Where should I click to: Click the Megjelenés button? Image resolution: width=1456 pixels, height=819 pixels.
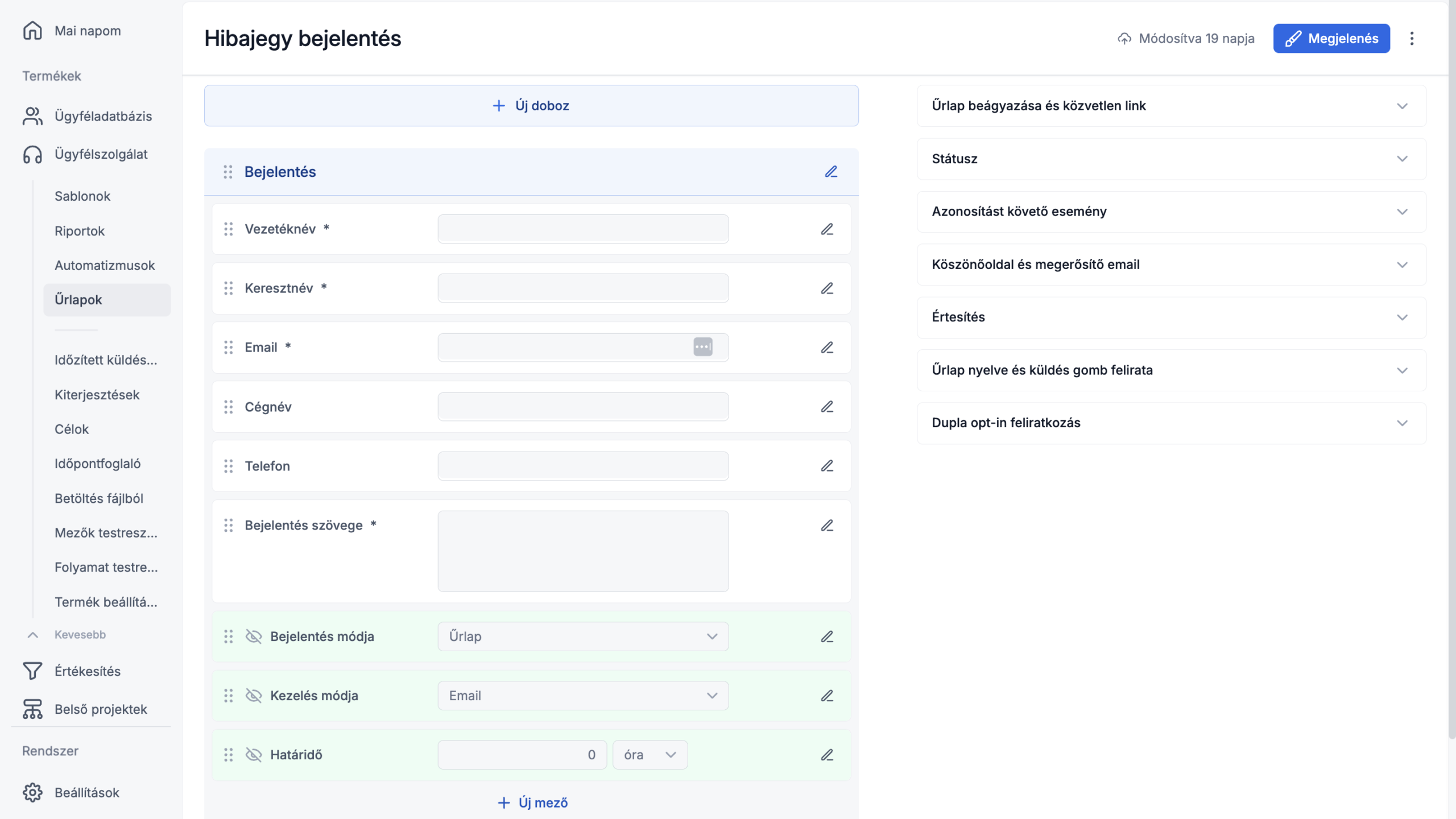pyautogui.click(x=1331, y=39)
